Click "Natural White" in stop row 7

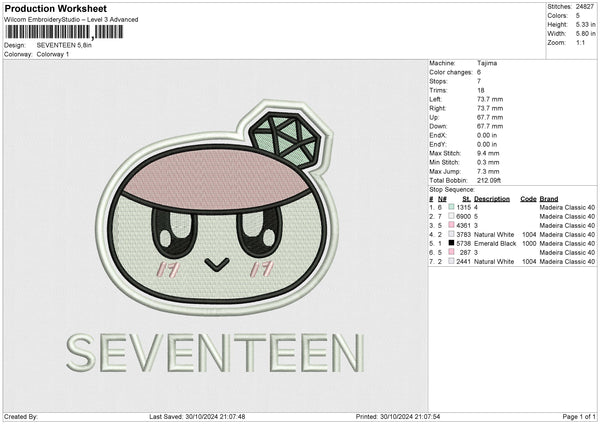point(494,261)
